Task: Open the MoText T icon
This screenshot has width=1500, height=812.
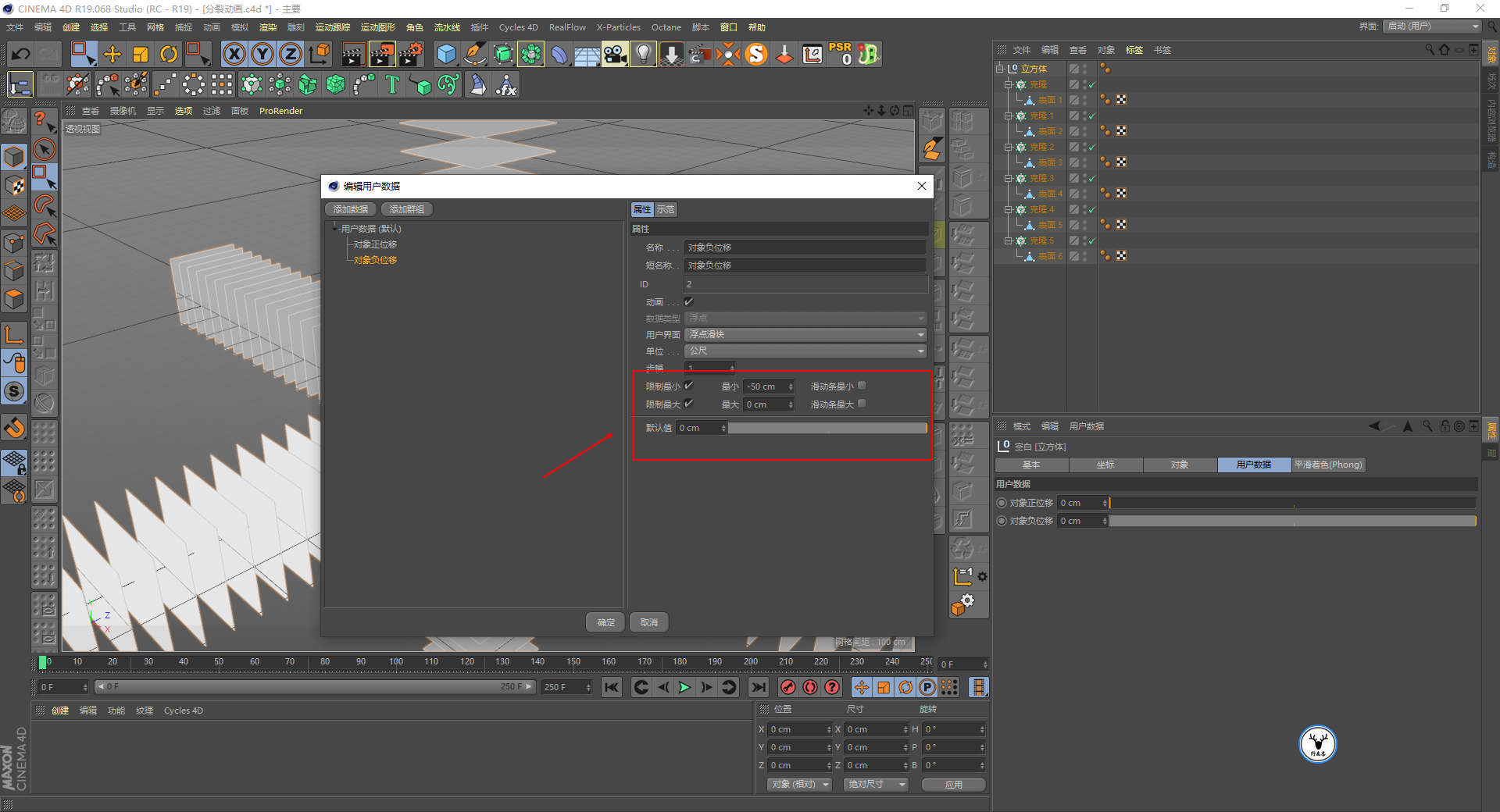Action: (392, 84)
